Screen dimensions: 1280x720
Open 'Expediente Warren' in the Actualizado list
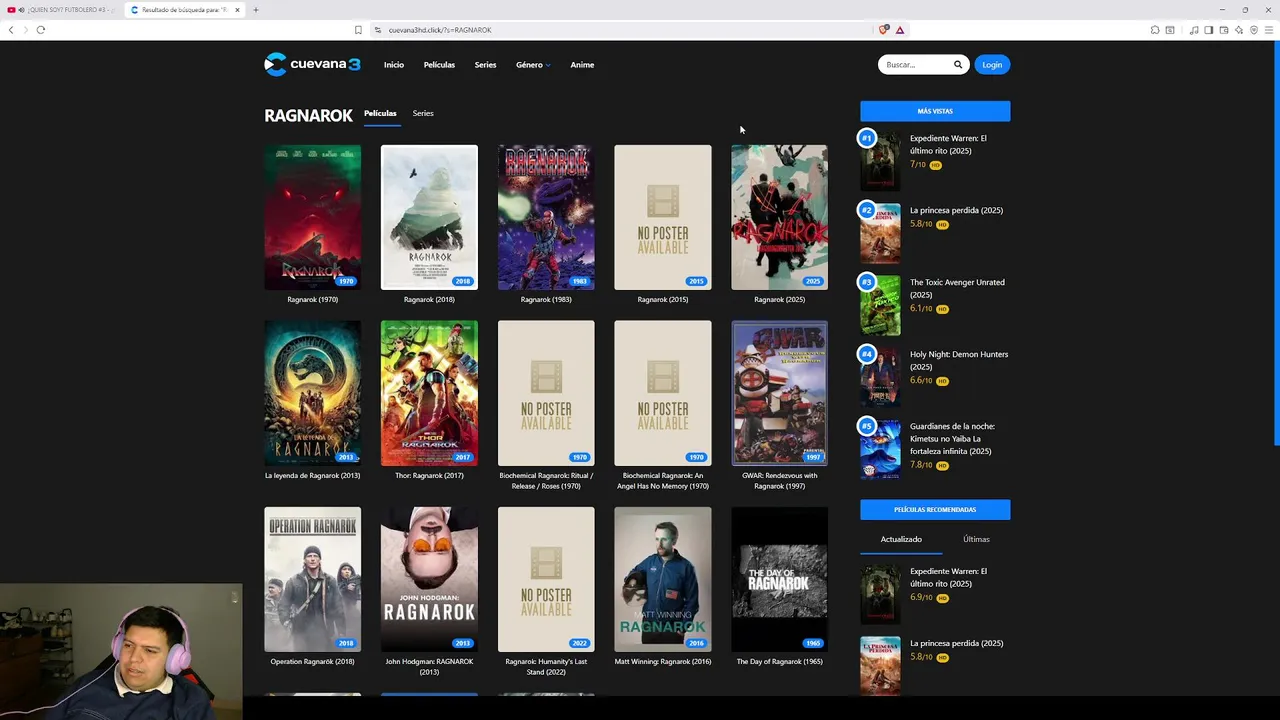[x=948, y=577]
